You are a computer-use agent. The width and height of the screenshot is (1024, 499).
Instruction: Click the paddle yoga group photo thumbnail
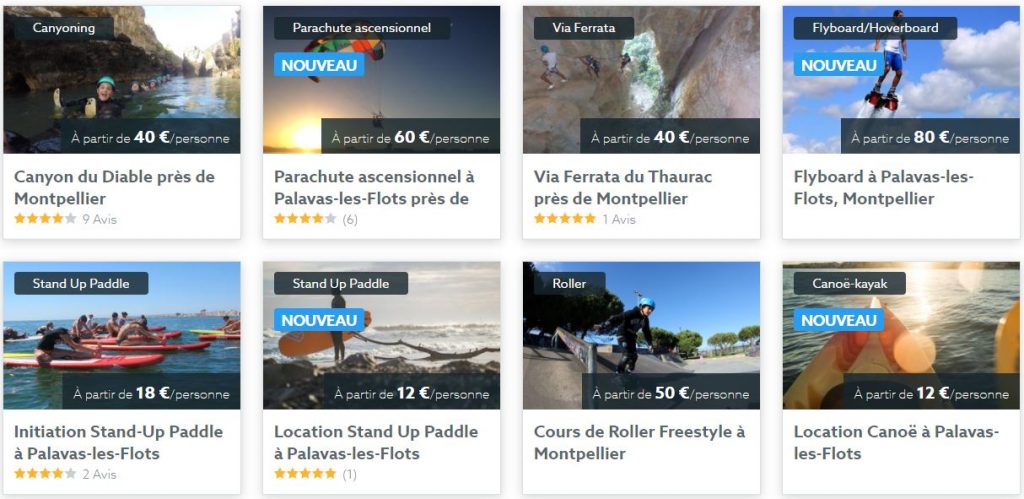pyautogui.click(x=121, y=336)
